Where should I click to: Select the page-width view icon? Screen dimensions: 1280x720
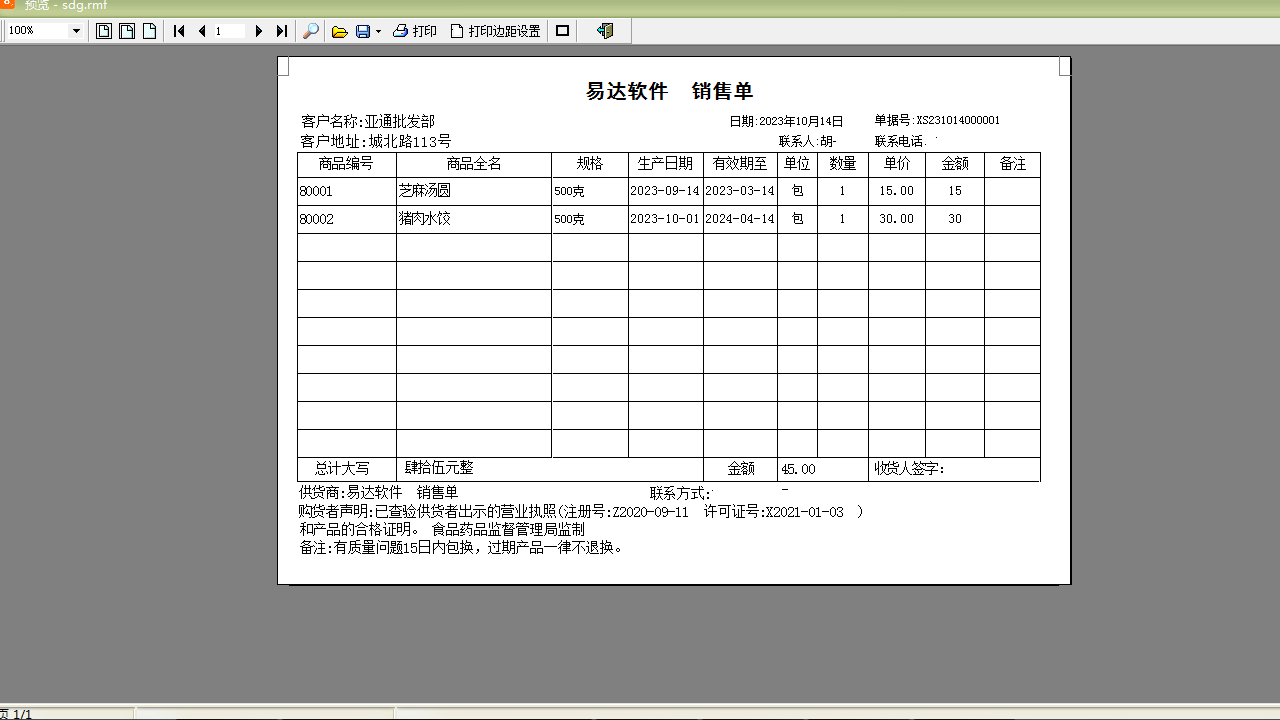coord(125,31)
